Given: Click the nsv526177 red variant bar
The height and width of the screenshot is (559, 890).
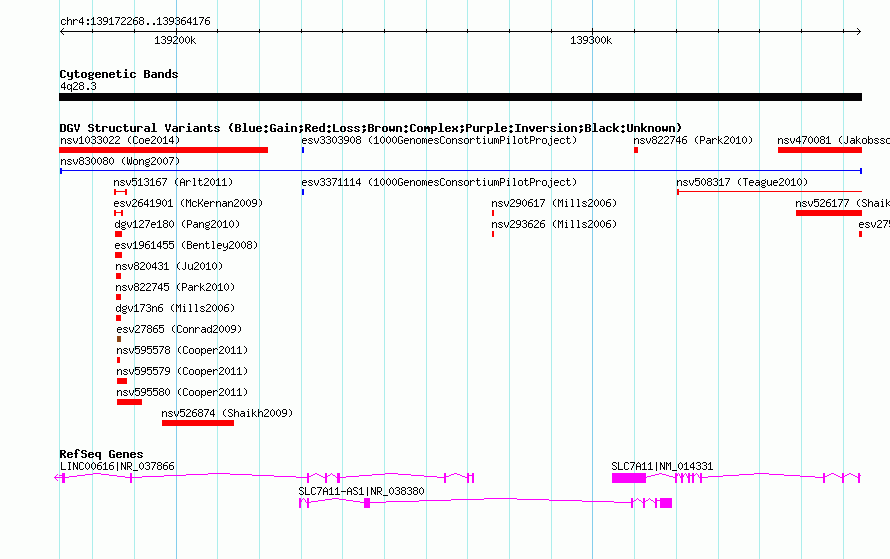Looking at the screenshot, I should click(x=829, y=213).
